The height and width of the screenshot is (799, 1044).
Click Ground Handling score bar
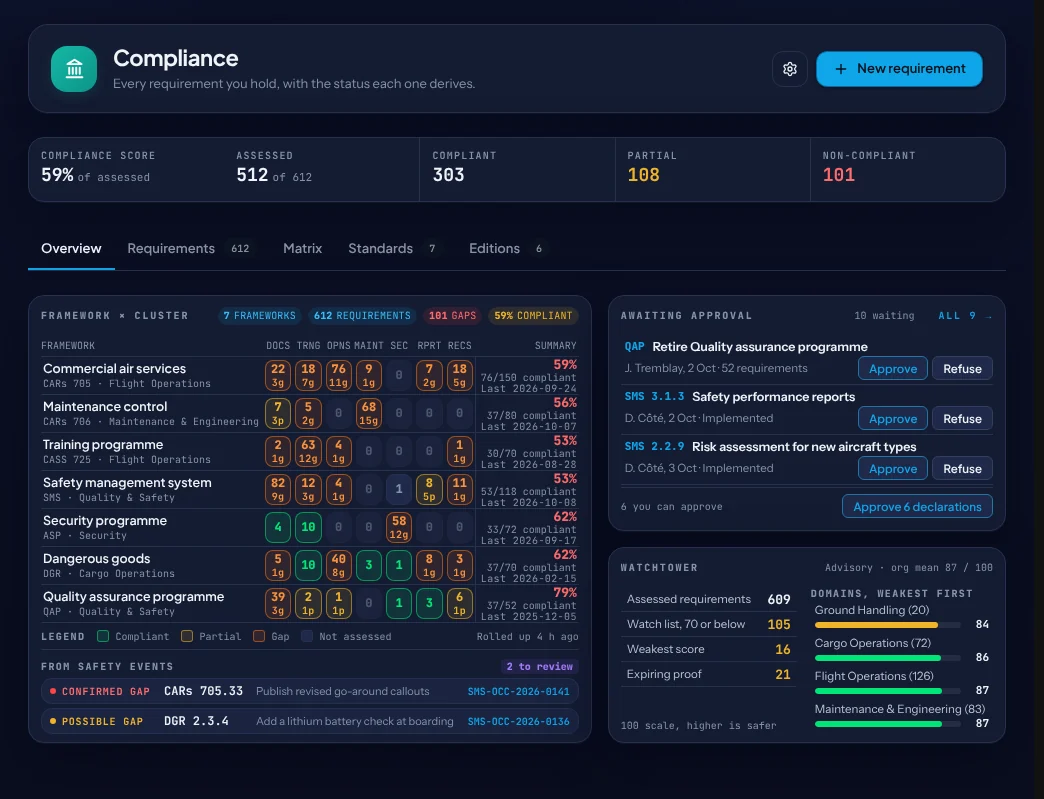pos(887,625)
